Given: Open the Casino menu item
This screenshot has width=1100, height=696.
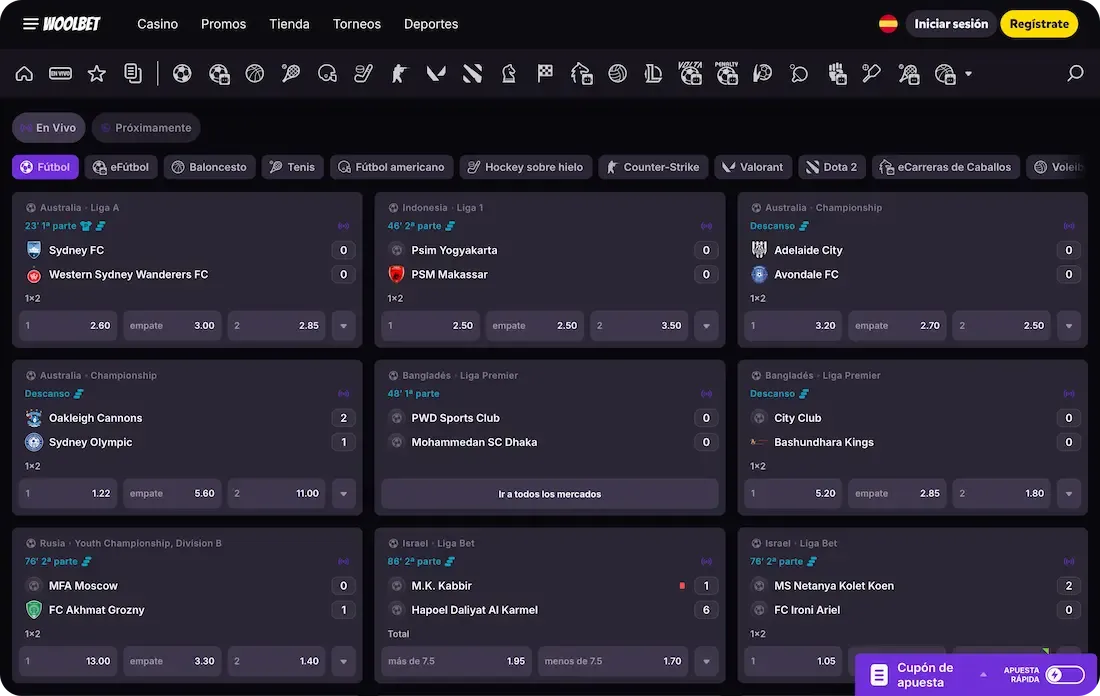Looking at the screenshot, I should pyautogui.click(x=158, y=24).
